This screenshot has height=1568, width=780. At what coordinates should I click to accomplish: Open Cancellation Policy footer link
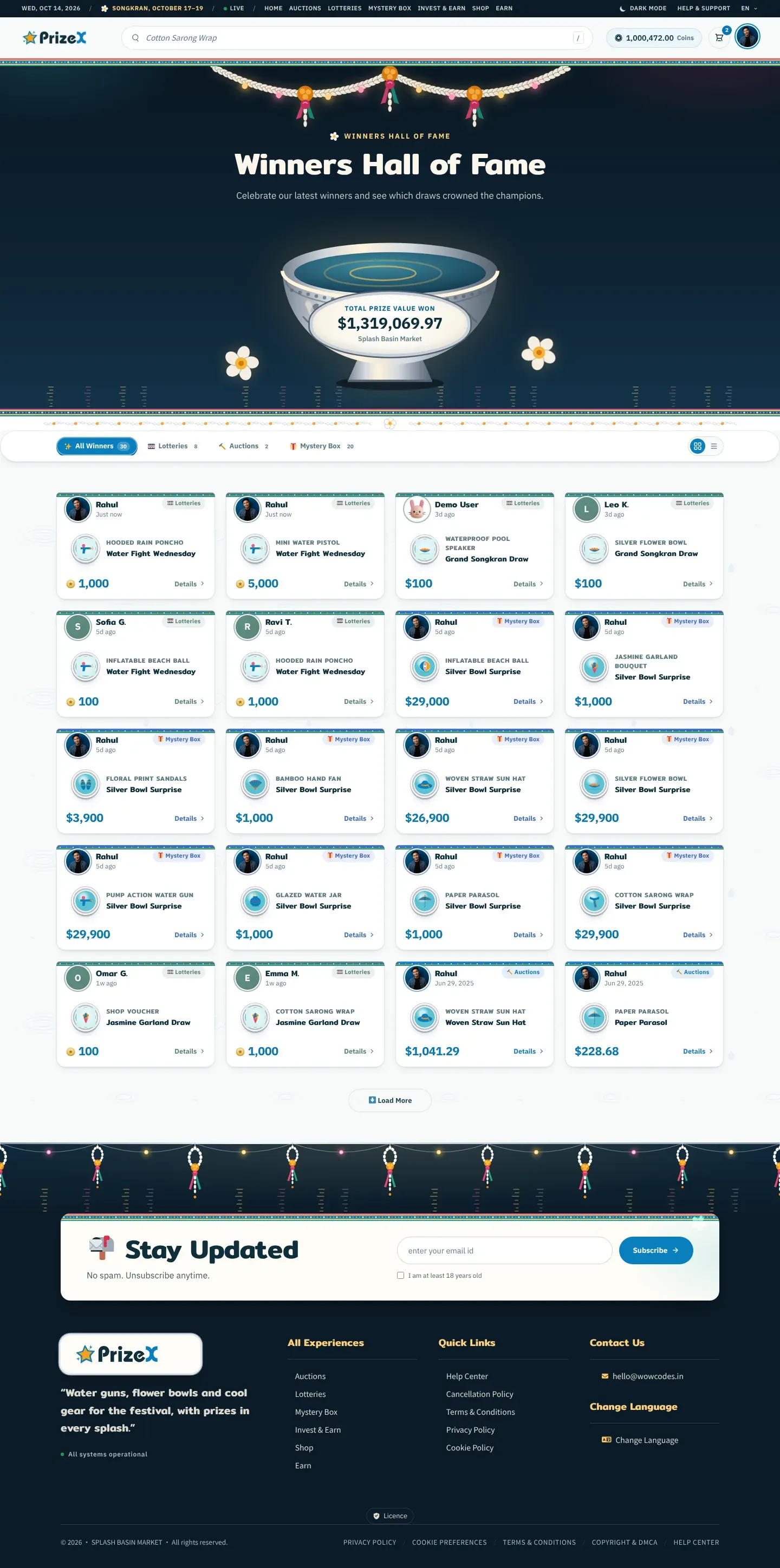[x=479, y=1394]
